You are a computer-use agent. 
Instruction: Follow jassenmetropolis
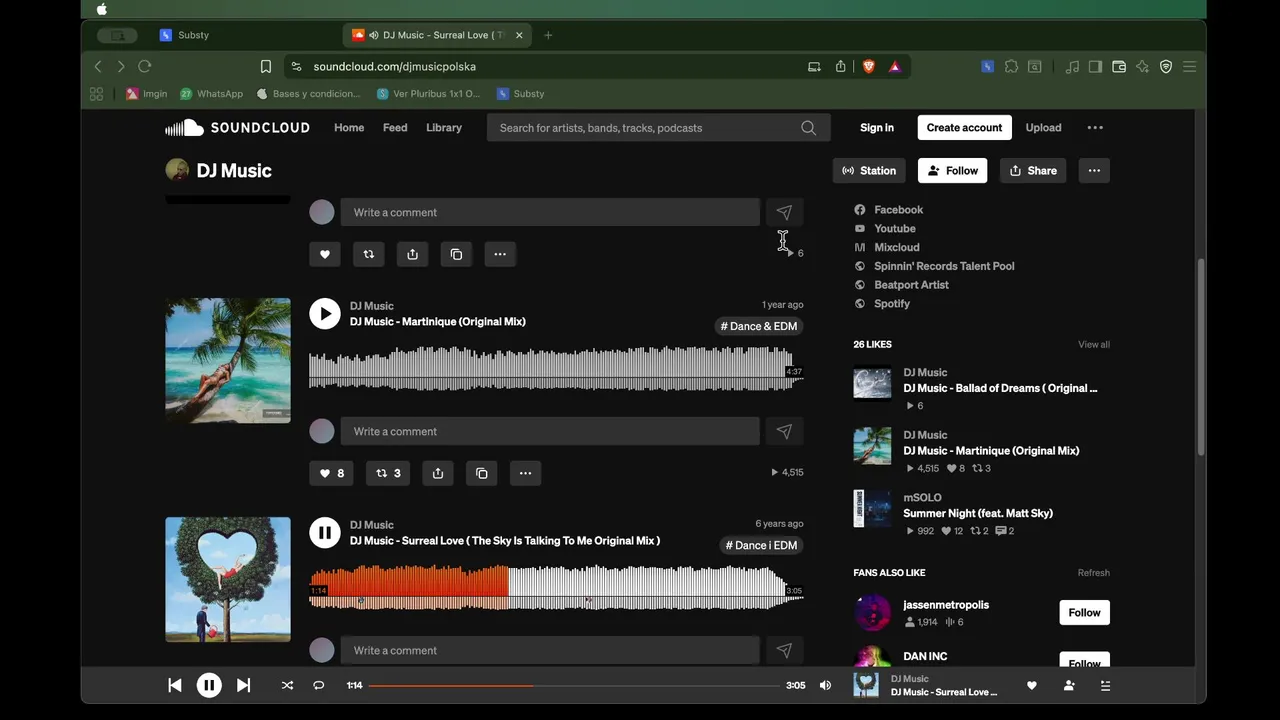(x=1084, y=613)
